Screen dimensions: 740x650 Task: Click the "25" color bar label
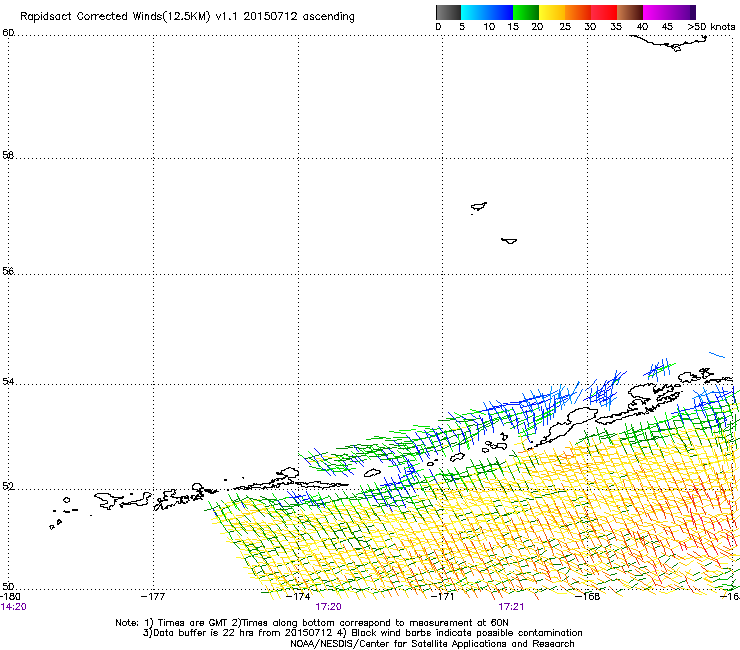coord(565,27)
